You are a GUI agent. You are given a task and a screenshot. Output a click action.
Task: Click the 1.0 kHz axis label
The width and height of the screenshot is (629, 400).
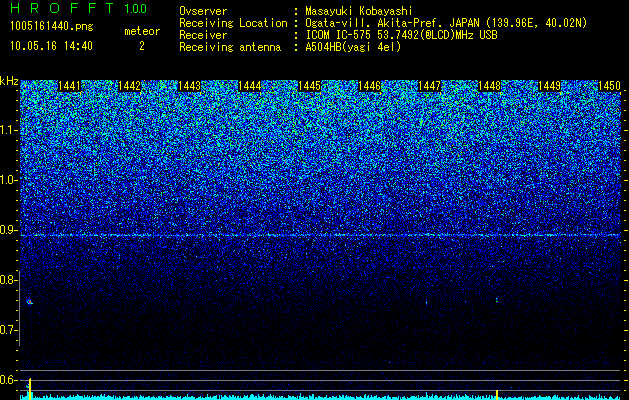pos(8,180)
